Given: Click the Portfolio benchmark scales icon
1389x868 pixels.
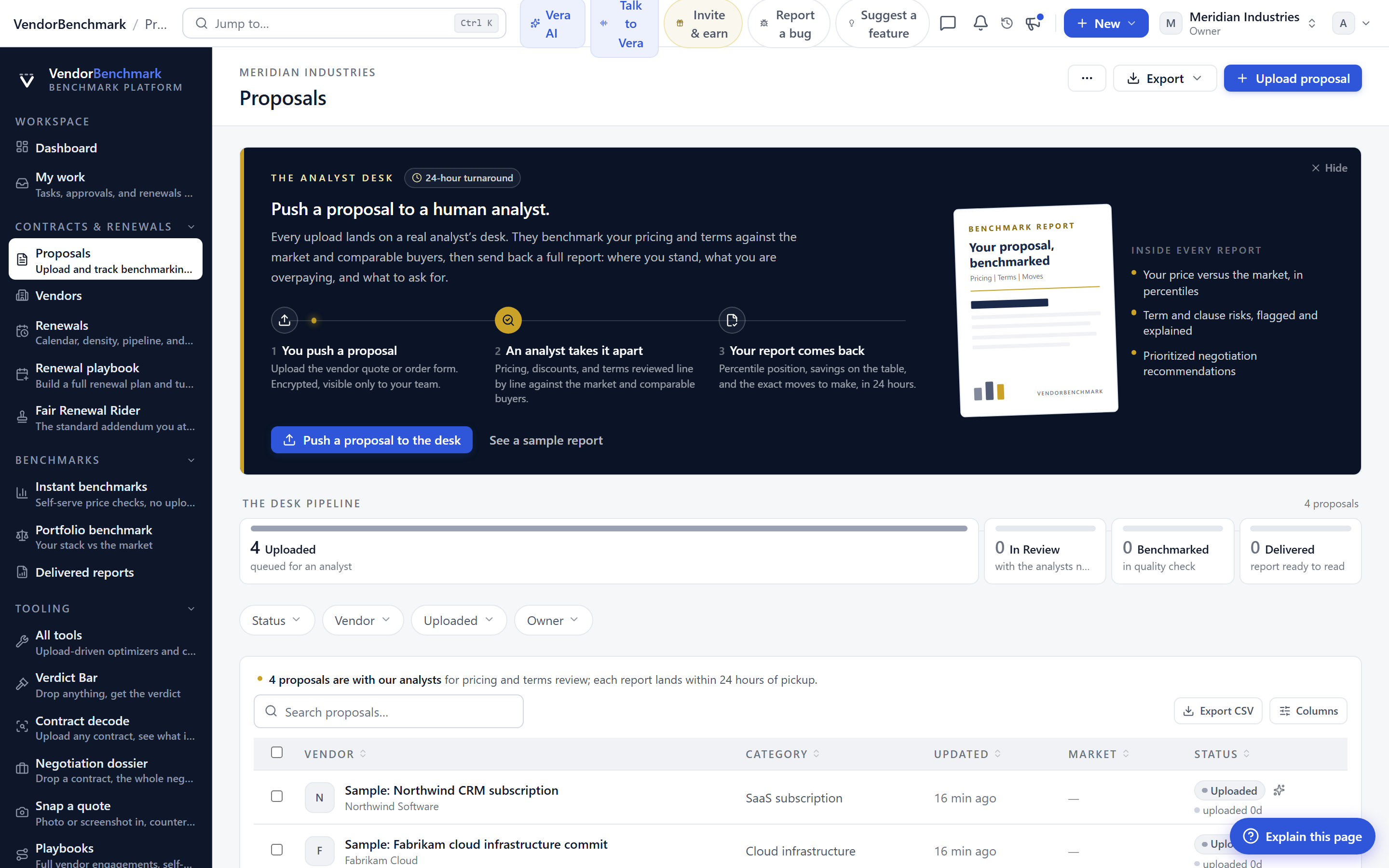Looking at the screenshot, I should point(22,536).
